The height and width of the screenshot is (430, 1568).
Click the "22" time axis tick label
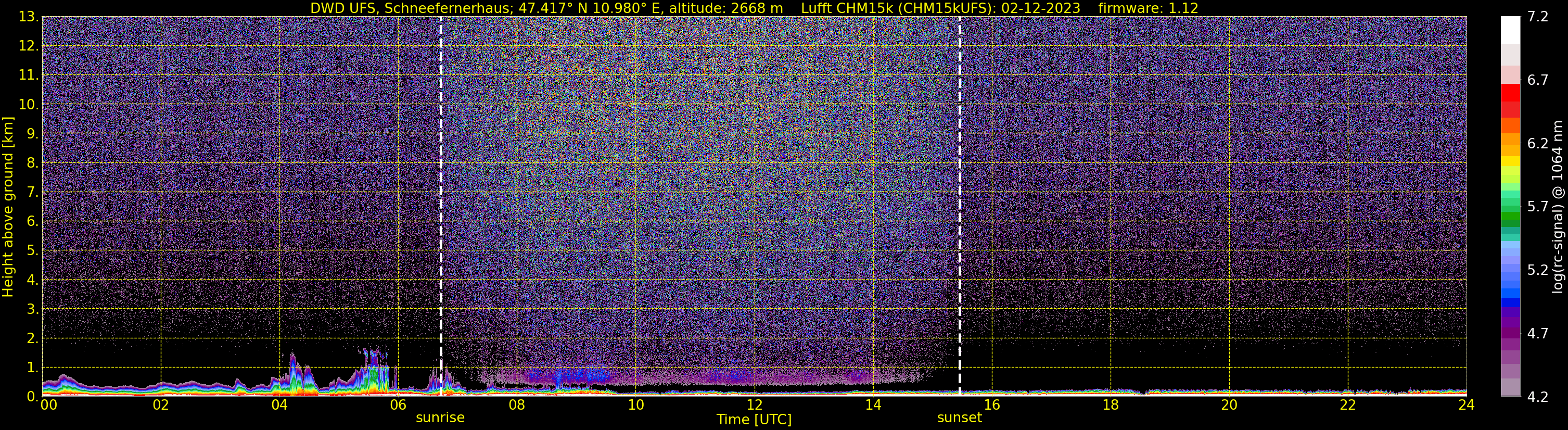(1348, 405)
